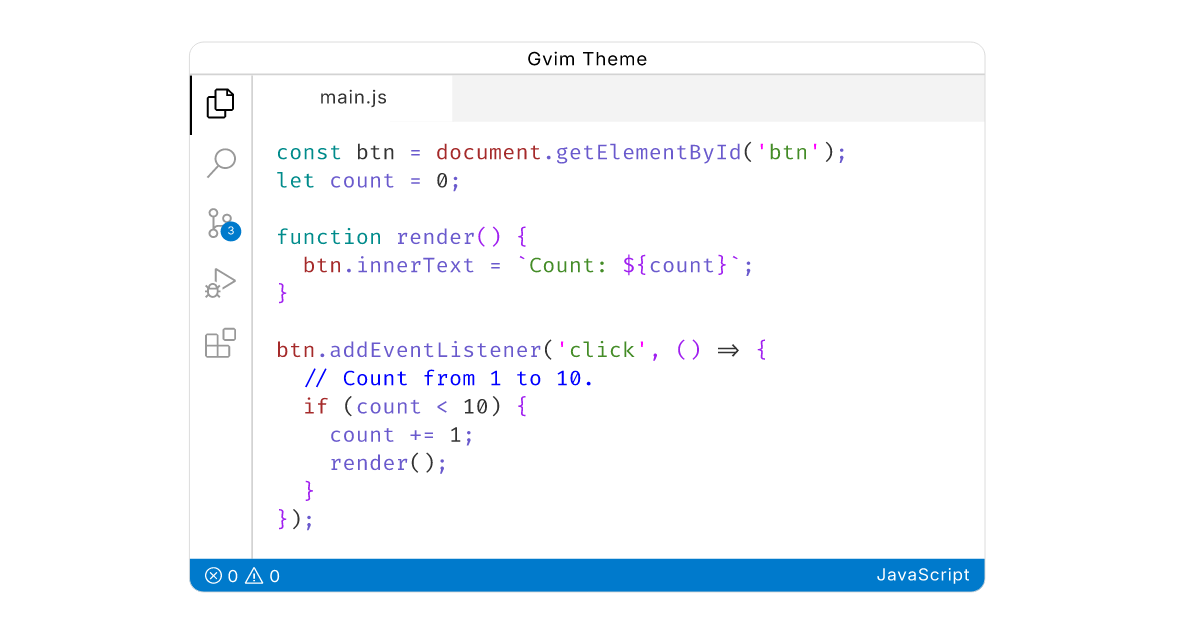The width and height of the screenshot is (1200, 630).
Task: Open Run and Debug icon
Action: [x=221, y=283]
